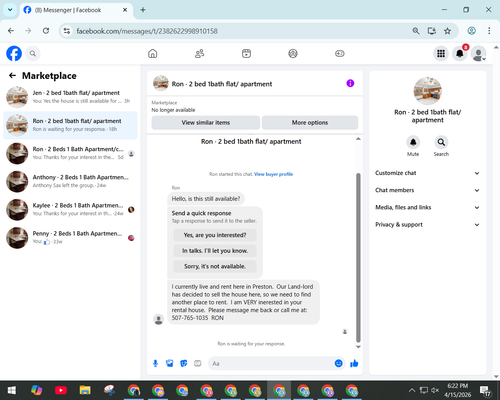This screenshot has width=500, height=400.
Task: Click More options button
Action: point(310,123)
